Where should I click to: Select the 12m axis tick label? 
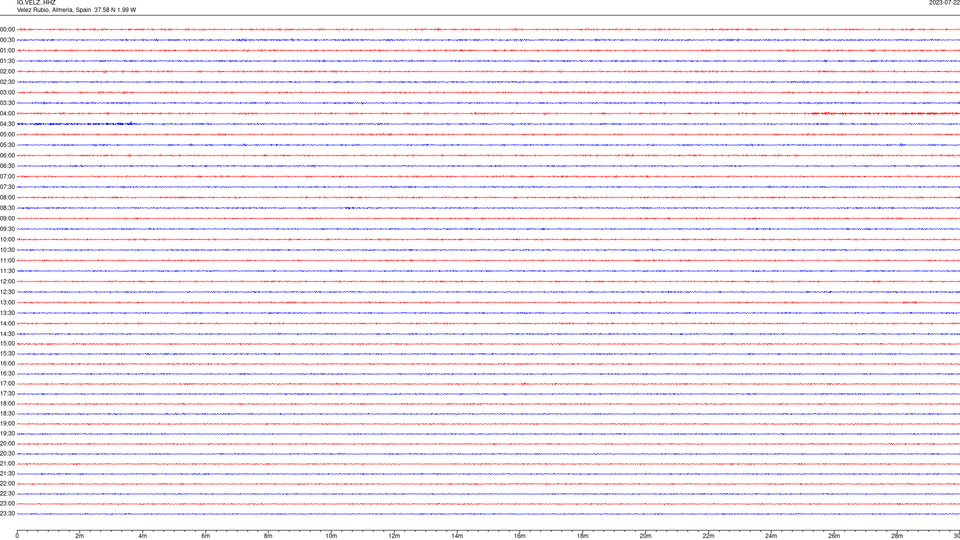(394, 536)
